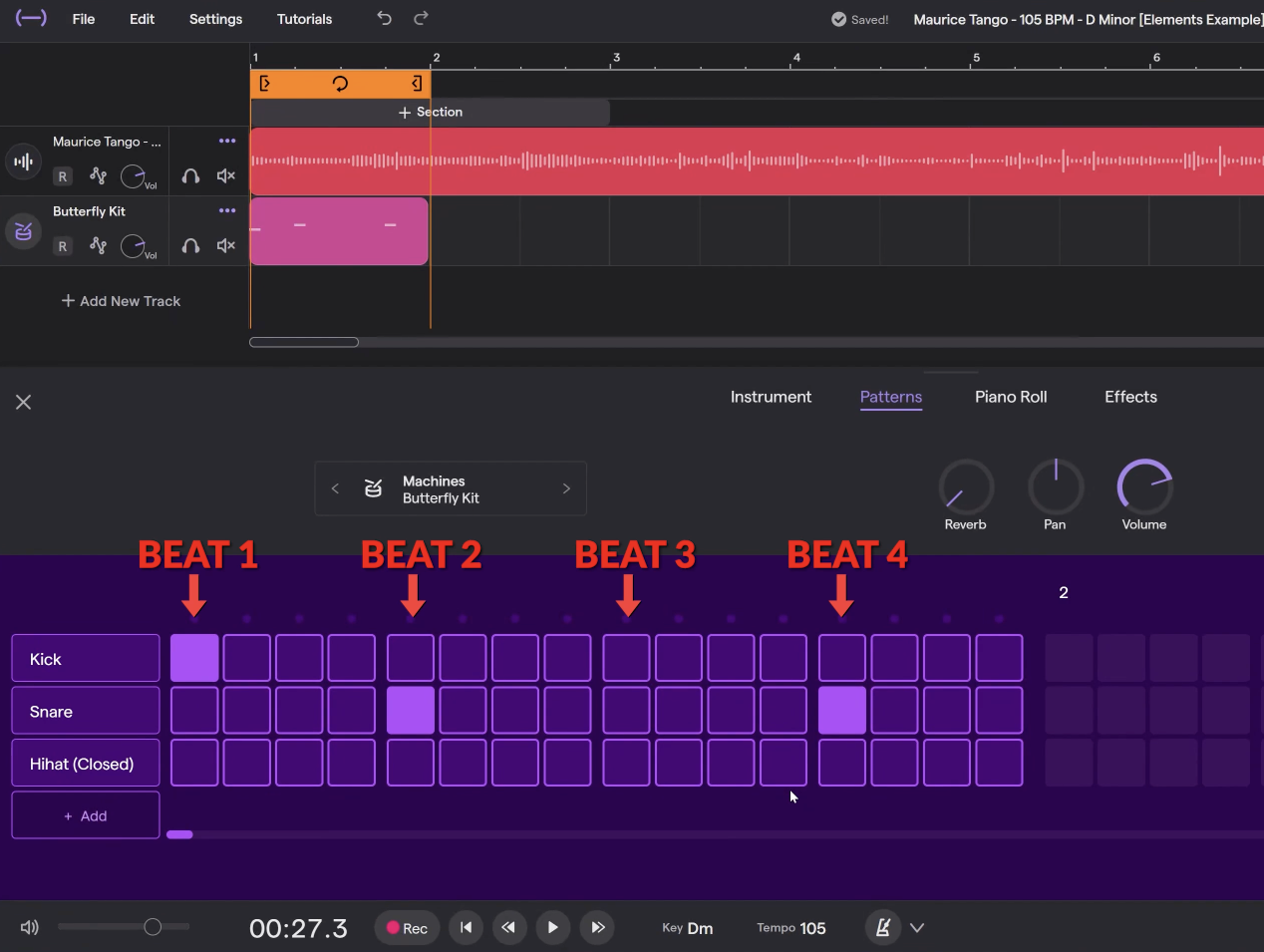
Task: Click the Pan knob
Action: tap(1055, 486)
